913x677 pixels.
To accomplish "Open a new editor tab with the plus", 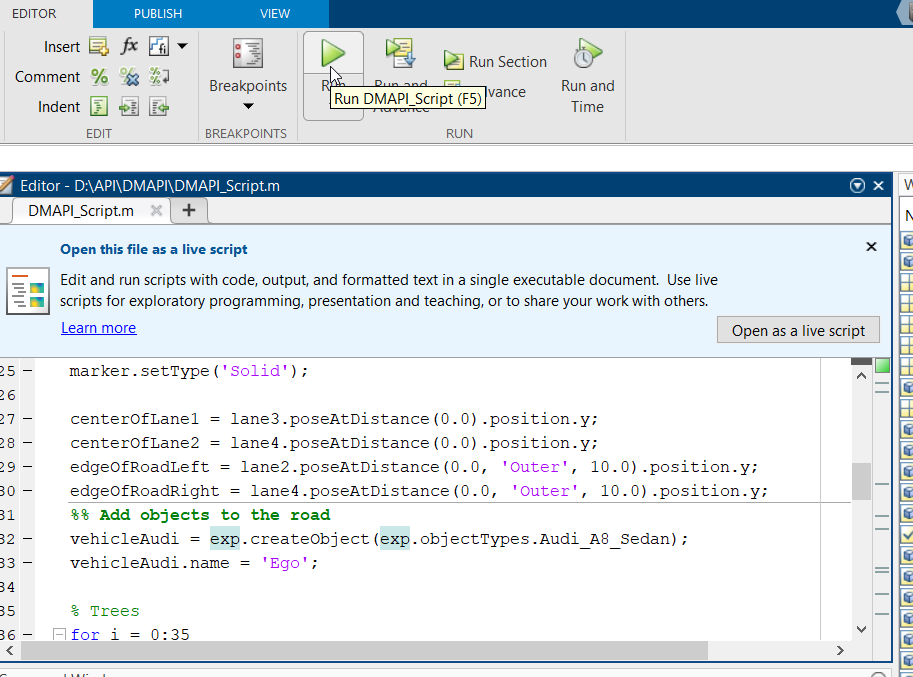I will tap(188, 211).
